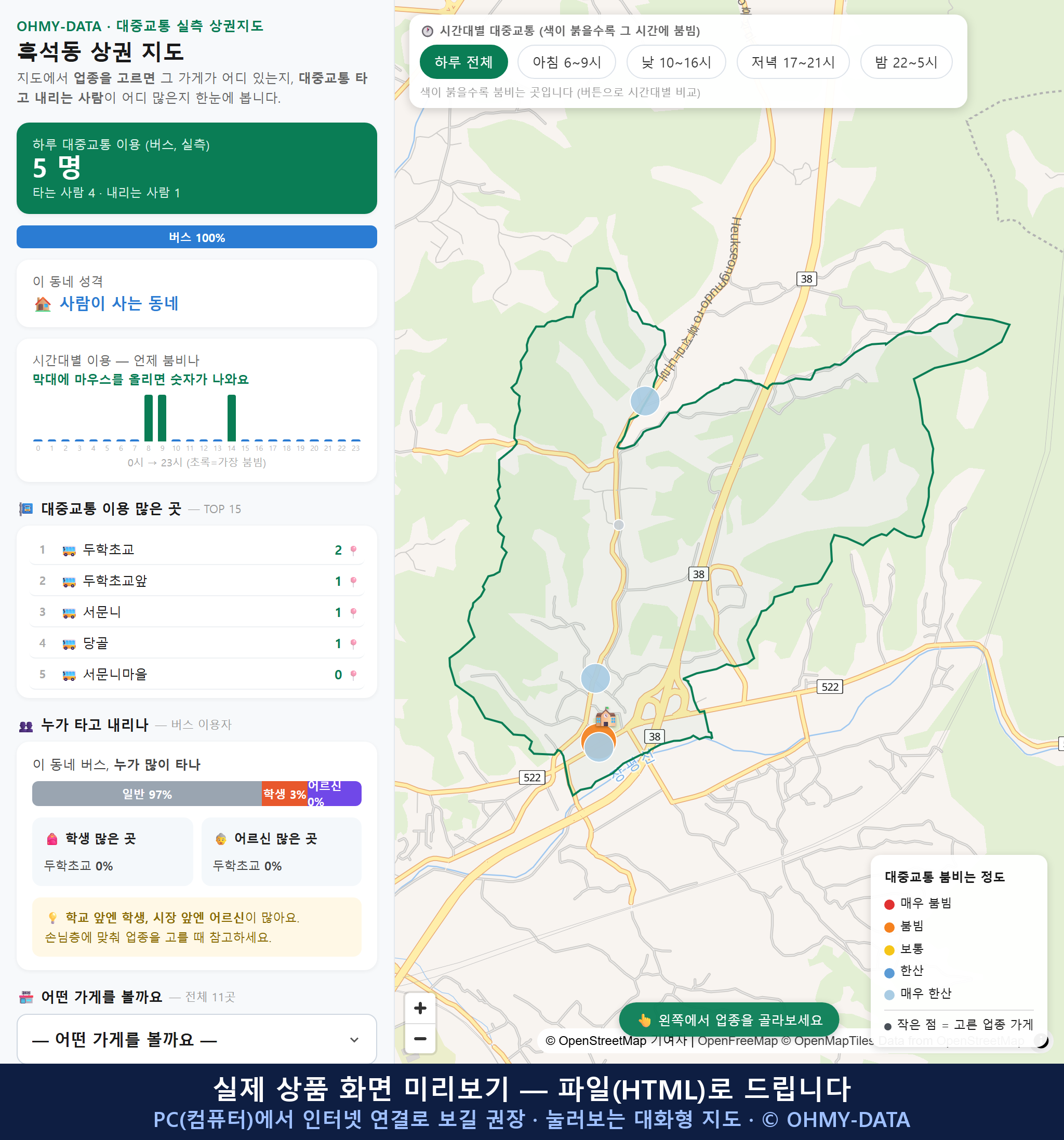Click the map attribution info icon
The height and width of the screenshot is (1140, 1064).
1041,1040
